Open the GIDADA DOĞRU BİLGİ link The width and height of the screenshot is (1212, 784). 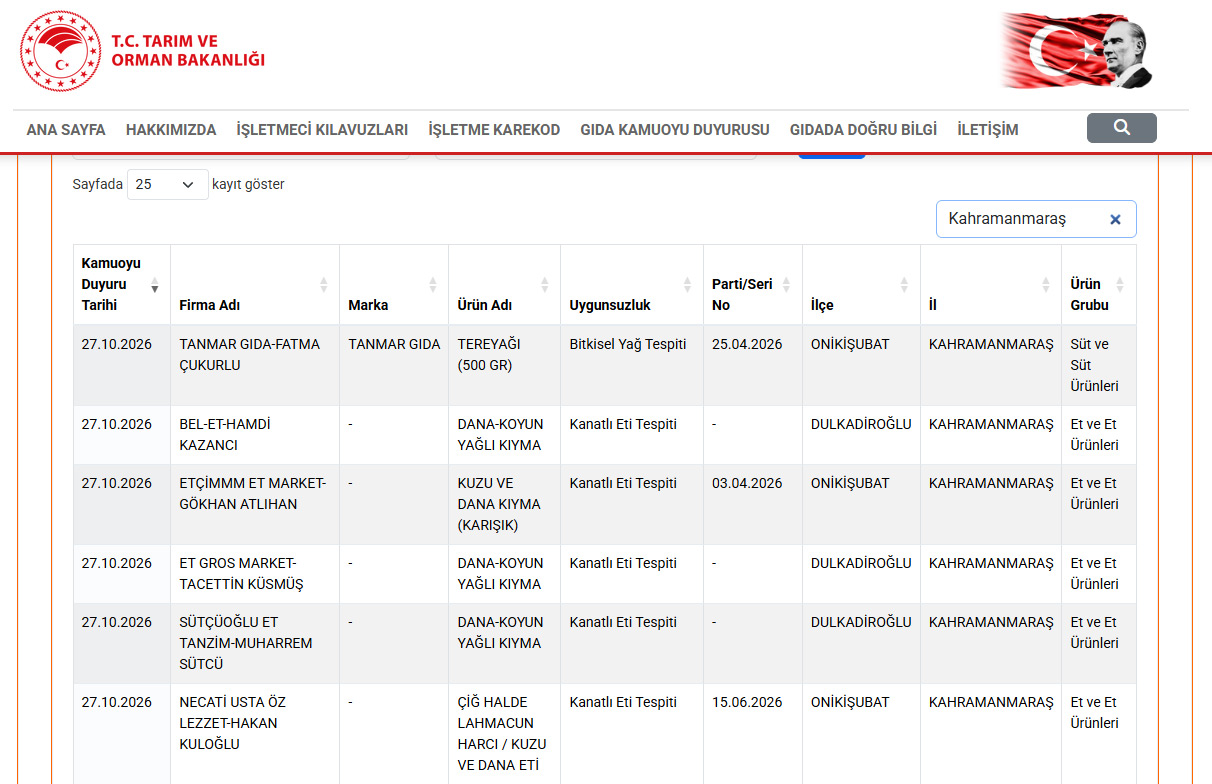click(863, 130)
